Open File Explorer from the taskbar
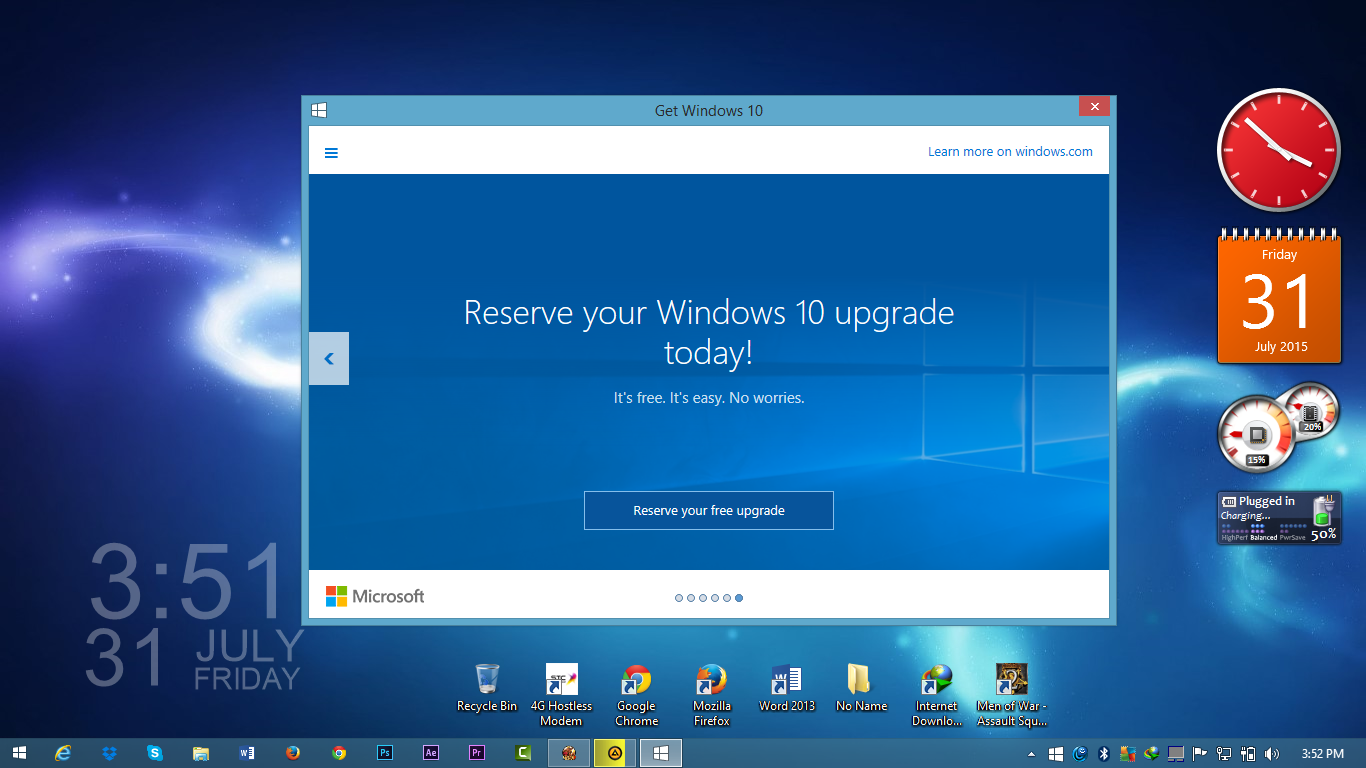This screenshot has width=1366, height=768. coord(201,753)
